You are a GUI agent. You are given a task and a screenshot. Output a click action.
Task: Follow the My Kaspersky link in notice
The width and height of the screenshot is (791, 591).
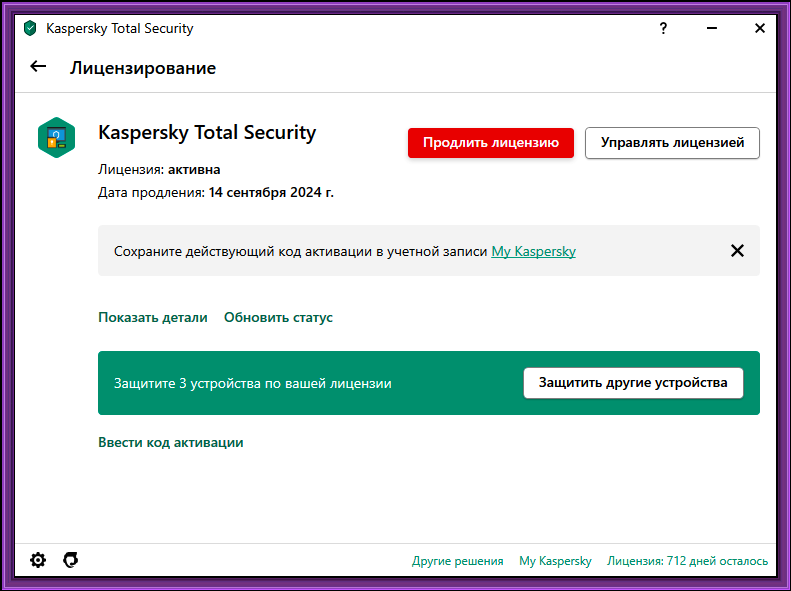[x=533, y=251]
